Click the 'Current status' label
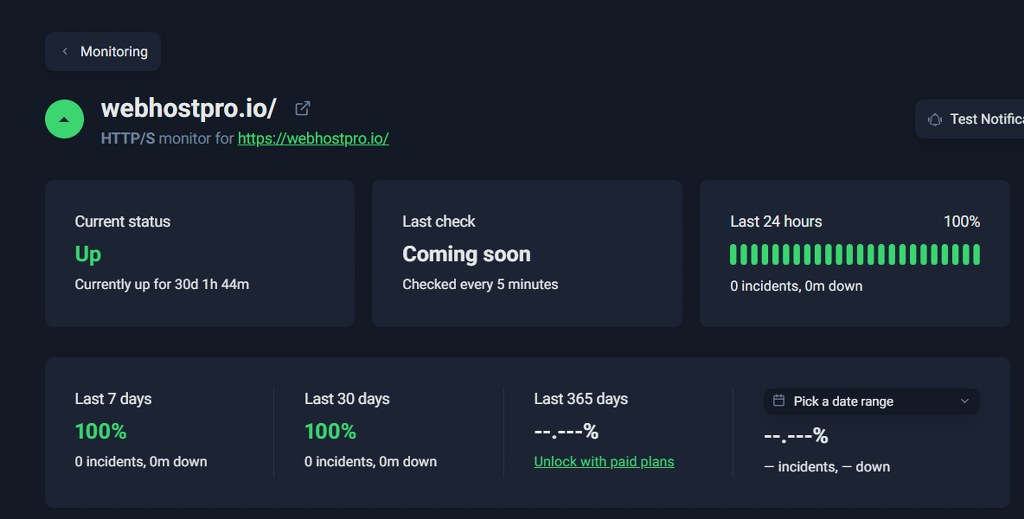The width and height of the screenshot is (1024, 519). pyautogui.click(x=122, y=222)
